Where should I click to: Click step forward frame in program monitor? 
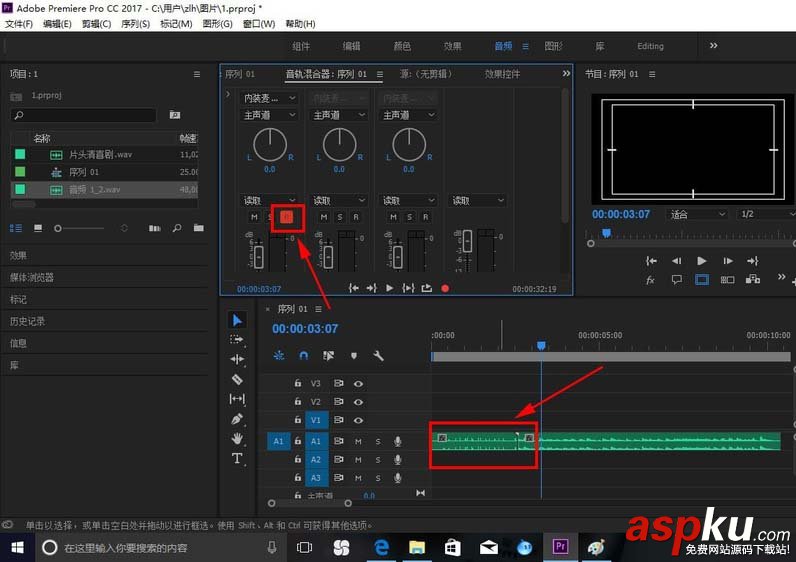tap(727, 261)
